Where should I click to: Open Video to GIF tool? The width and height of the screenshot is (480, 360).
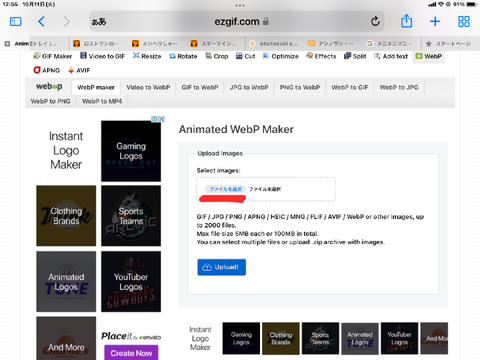click(103, 56)
